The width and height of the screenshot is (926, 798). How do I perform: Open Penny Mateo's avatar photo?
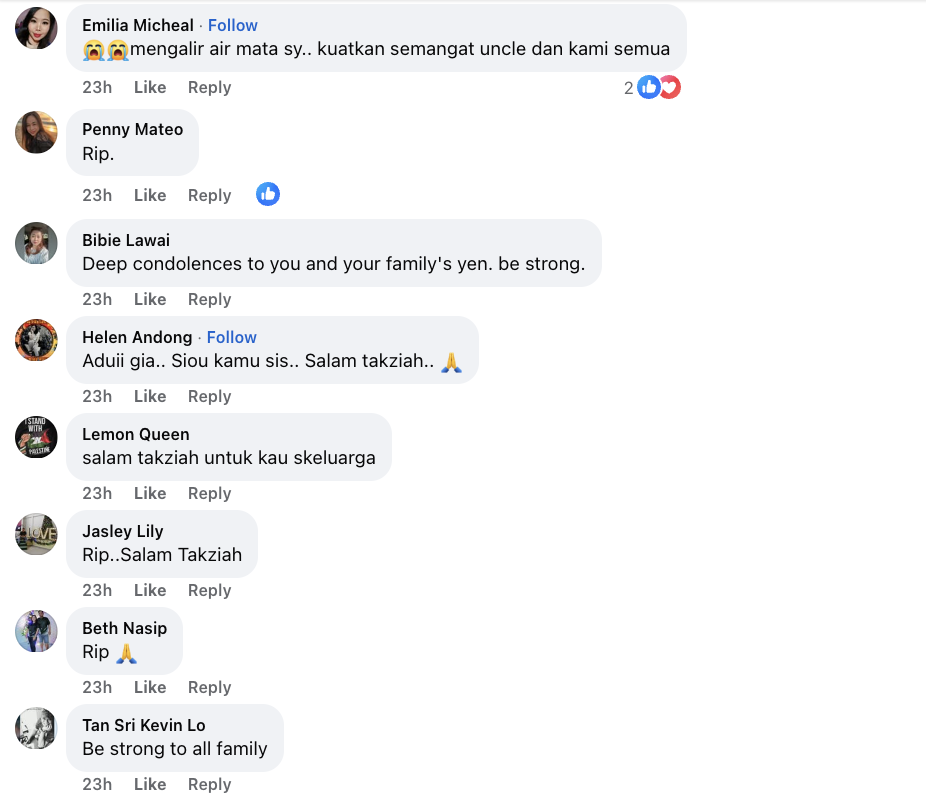click(x=36, y=132)
